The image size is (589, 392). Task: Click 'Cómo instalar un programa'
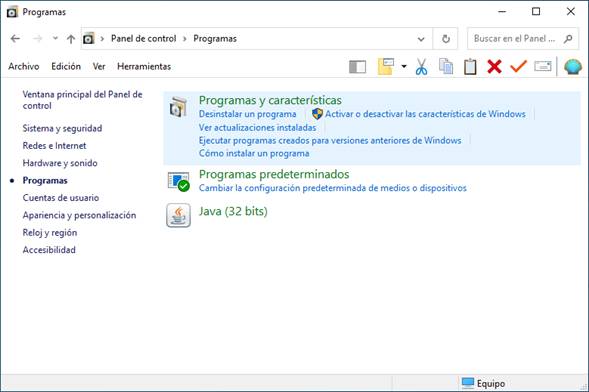[254, 153]
